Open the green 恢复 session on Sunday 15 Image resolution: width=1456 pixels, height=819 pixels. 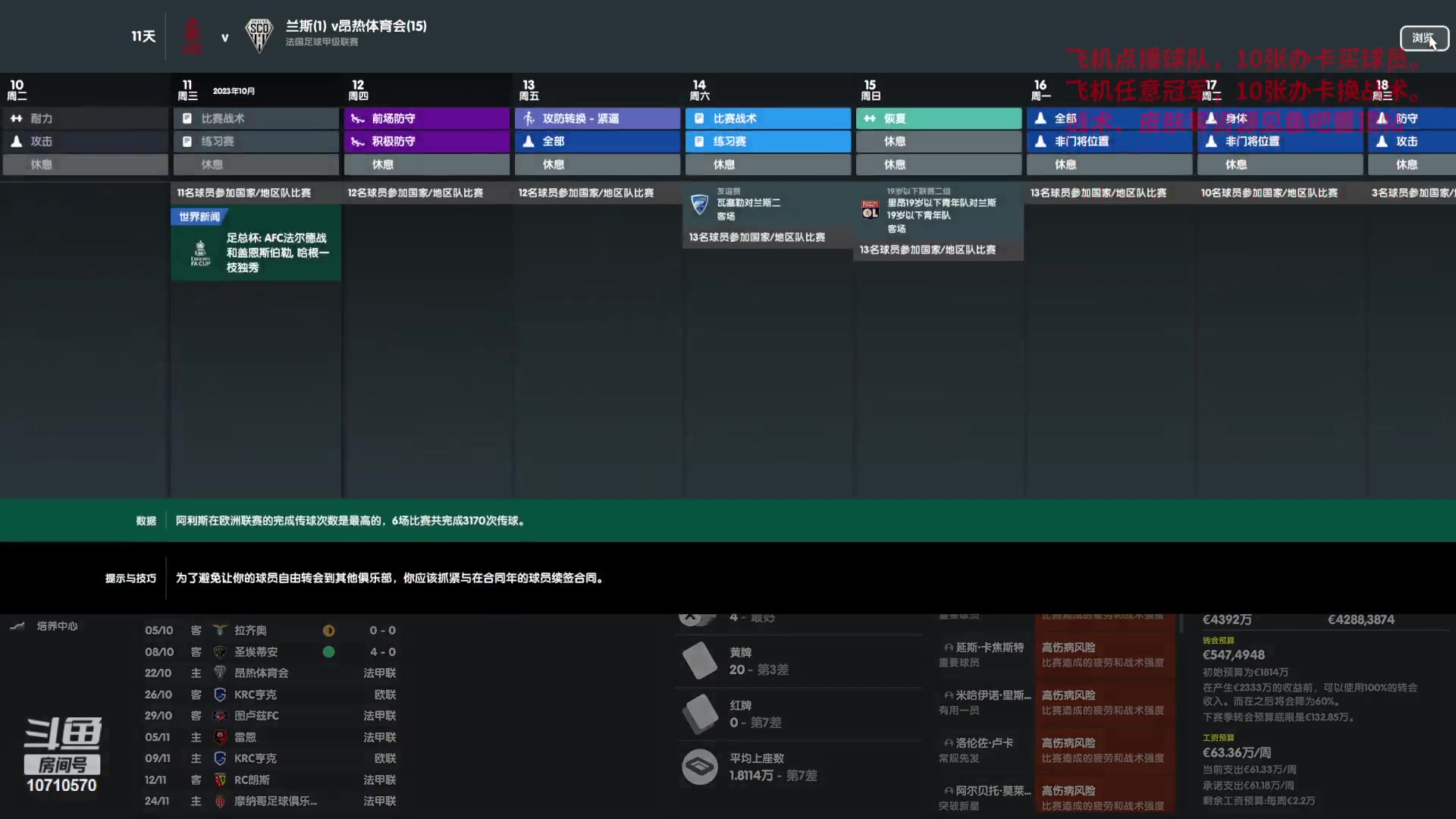pyautogui.click(x=938, y=118)
